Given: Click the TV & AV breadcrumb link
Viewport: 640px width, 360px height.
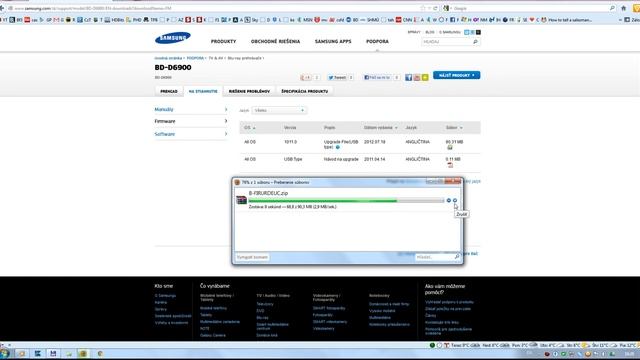Looking at the screenshot, I should pyautogui.click(x=216, y=58).
